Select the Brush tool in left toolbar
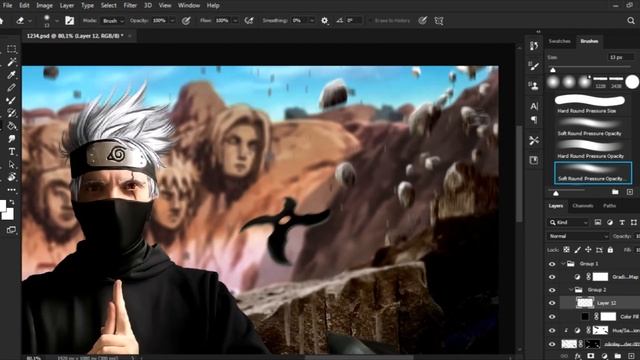 coord(11,100)
